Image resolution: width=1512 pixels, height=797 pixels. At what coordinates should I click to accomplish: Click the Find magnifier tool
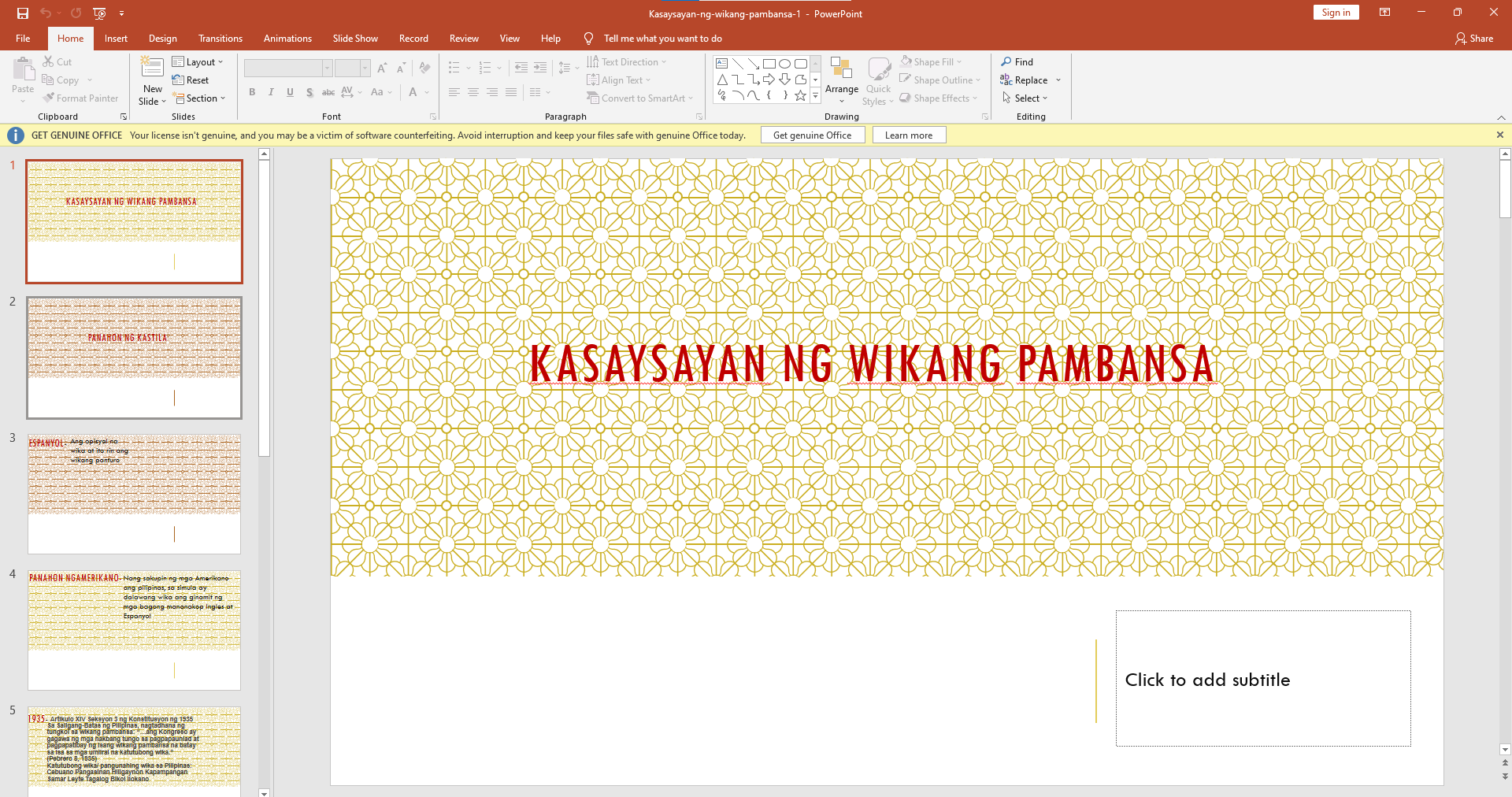point(1017,62)
